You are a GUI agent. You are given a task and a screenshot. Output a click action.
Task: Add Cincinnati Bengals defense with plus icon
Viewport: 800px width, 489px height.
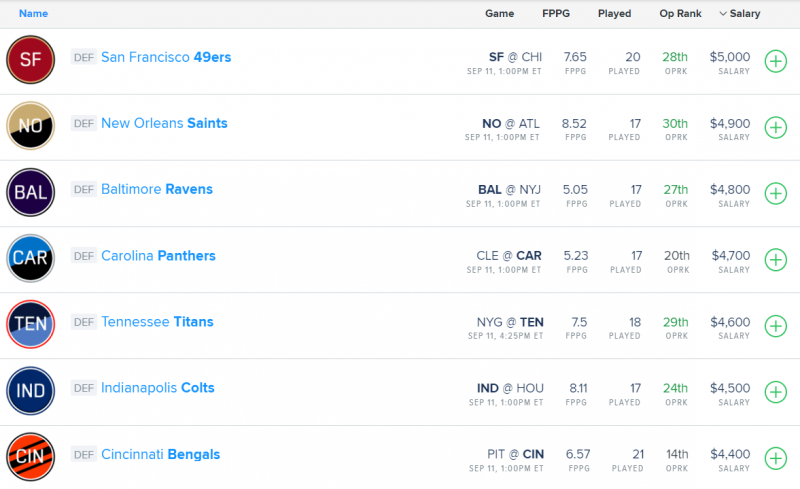tap(776, 458)
